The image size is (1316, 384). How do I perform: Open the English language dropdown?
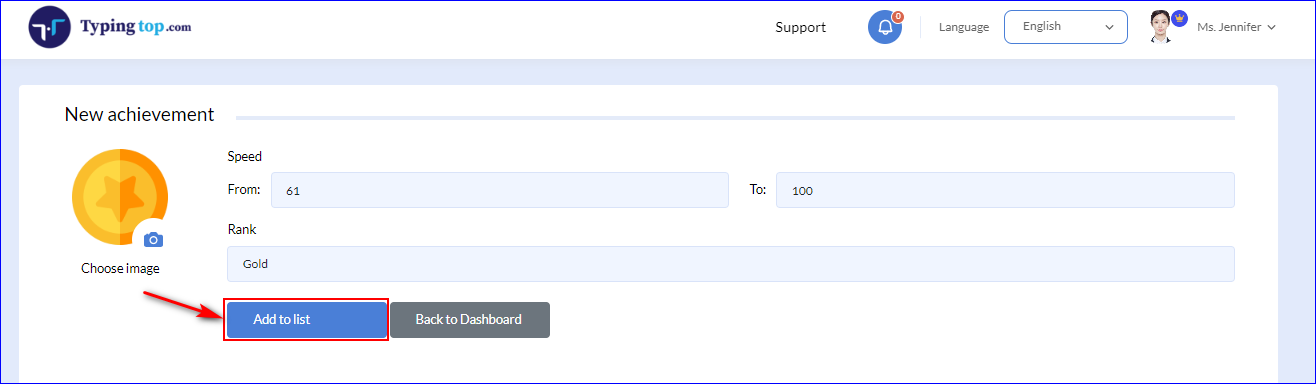(x=1065, y=27)
